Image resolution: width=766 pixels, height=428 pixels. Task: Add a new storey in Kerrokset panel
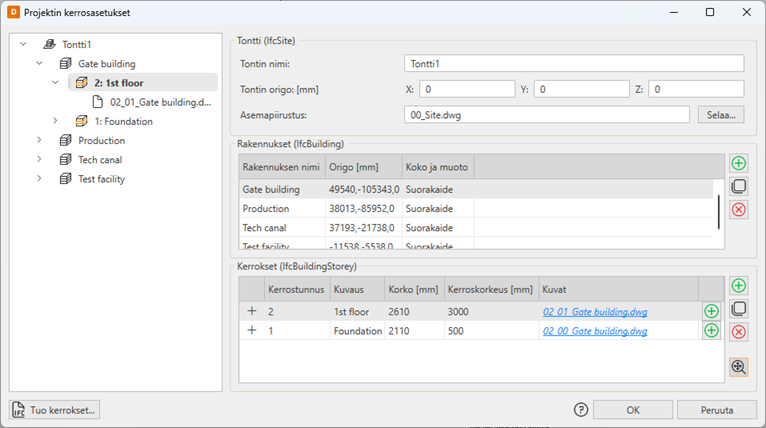739,286
